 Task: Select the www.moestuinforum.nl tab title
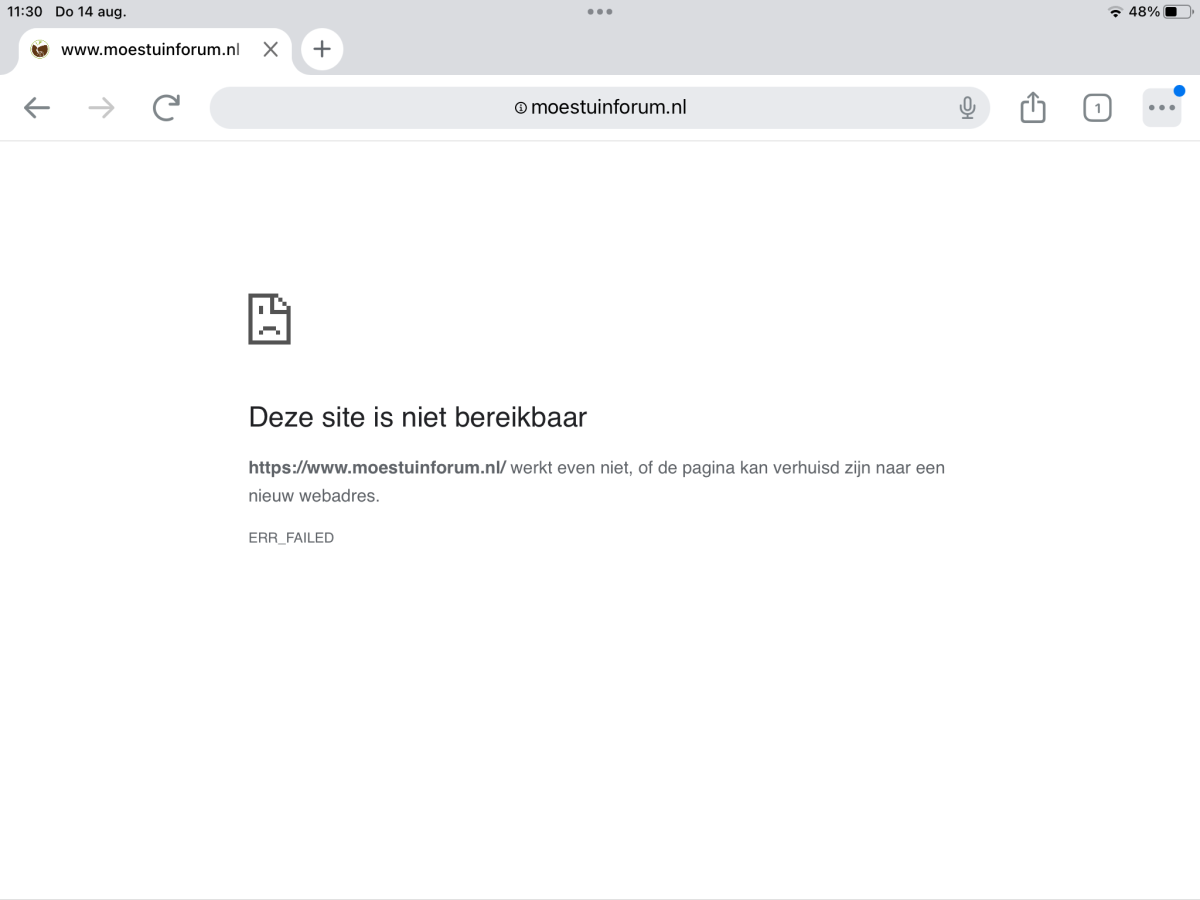150,49
